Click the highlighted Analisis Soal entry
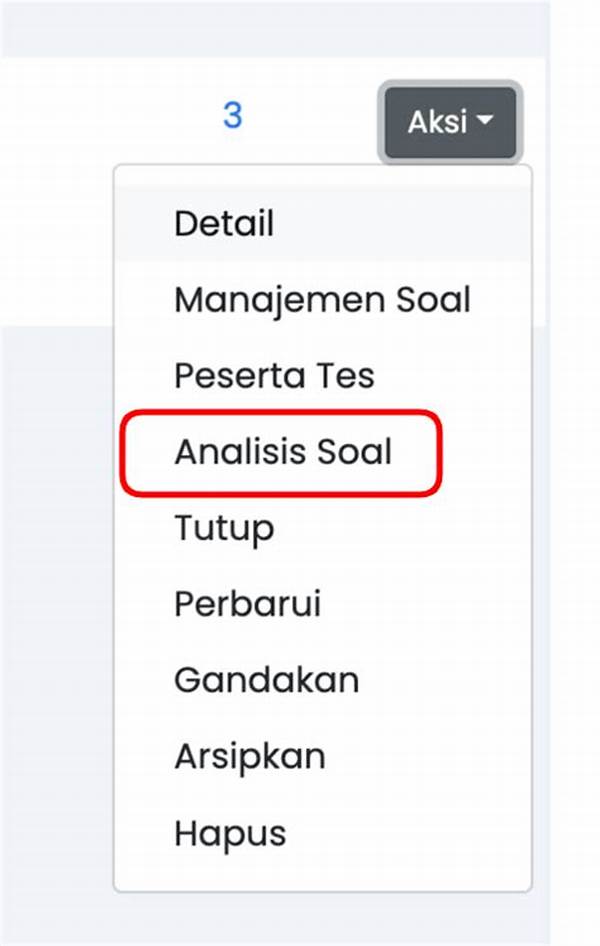The height and width of the screenshot is (946, 600). click(283, 452)
